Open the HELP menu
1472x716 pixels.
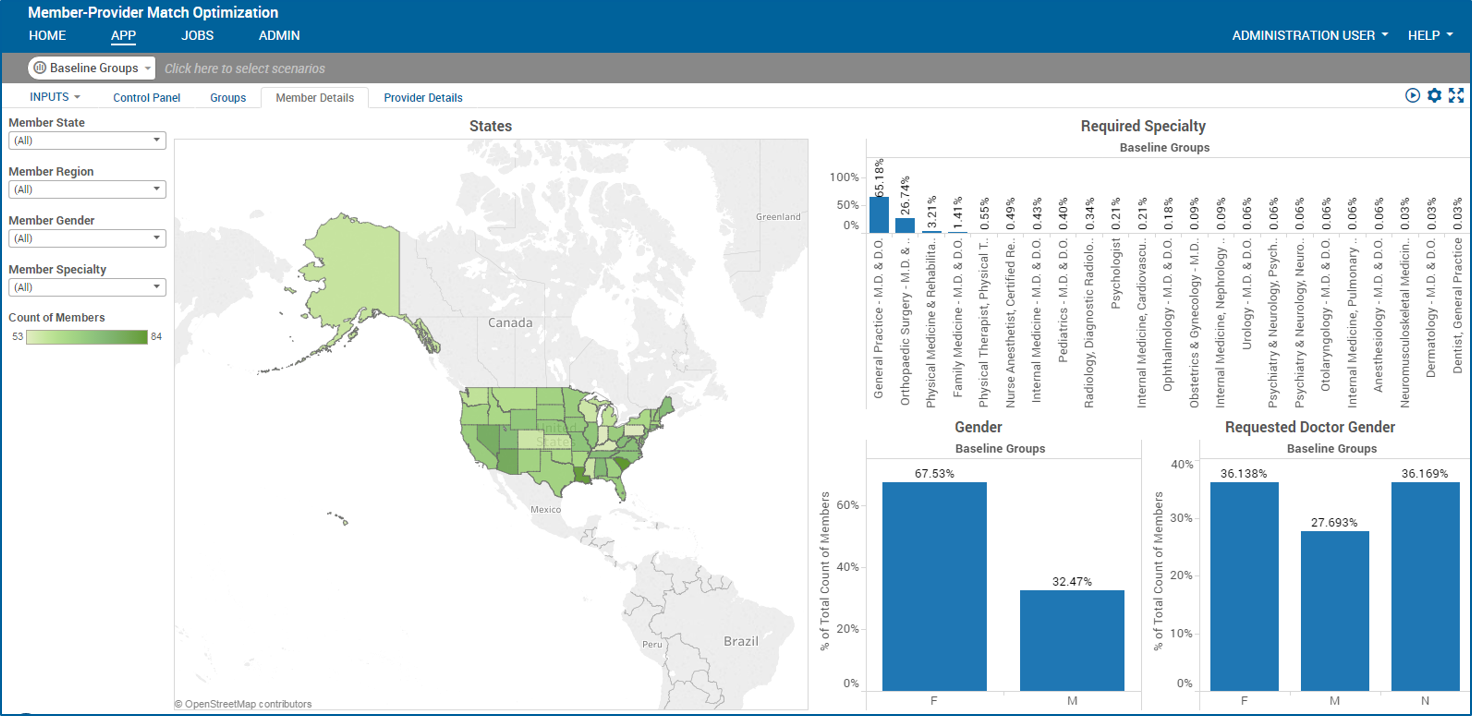1429,35
